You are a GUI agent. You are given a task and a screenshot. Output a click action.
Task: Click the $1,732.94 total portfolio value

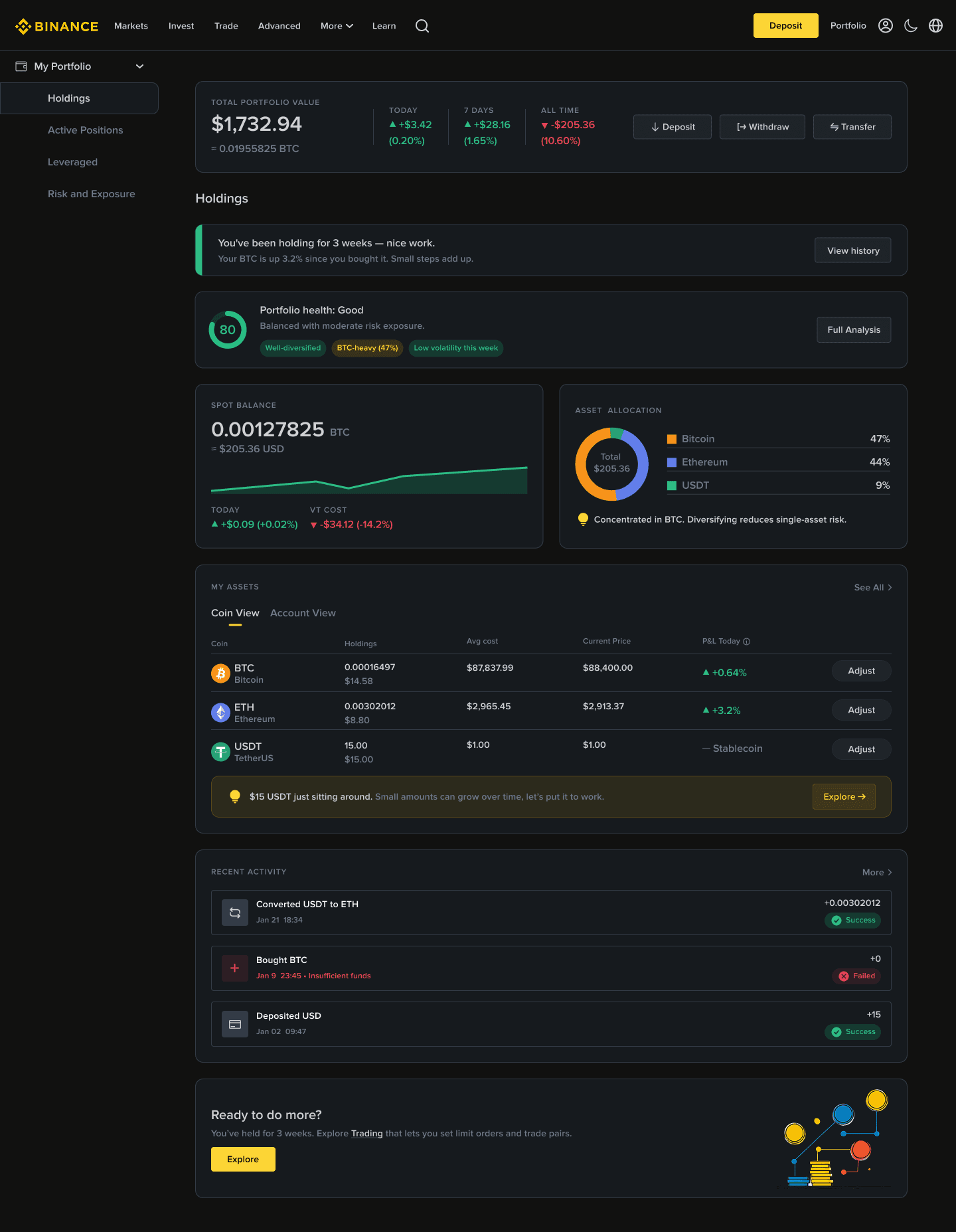click(x=256, y=124)
